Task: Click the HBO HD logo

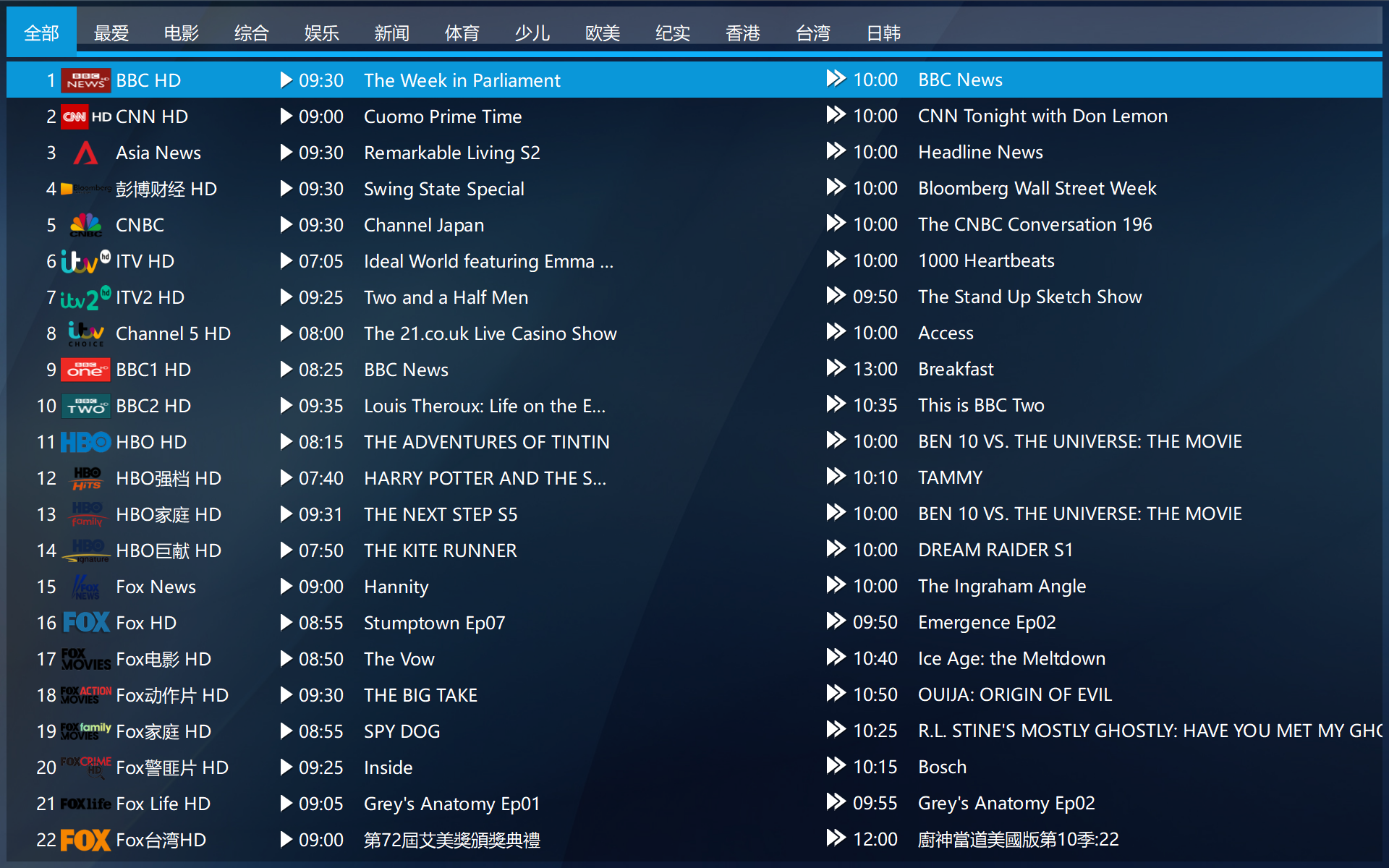Action: [85, 442]
